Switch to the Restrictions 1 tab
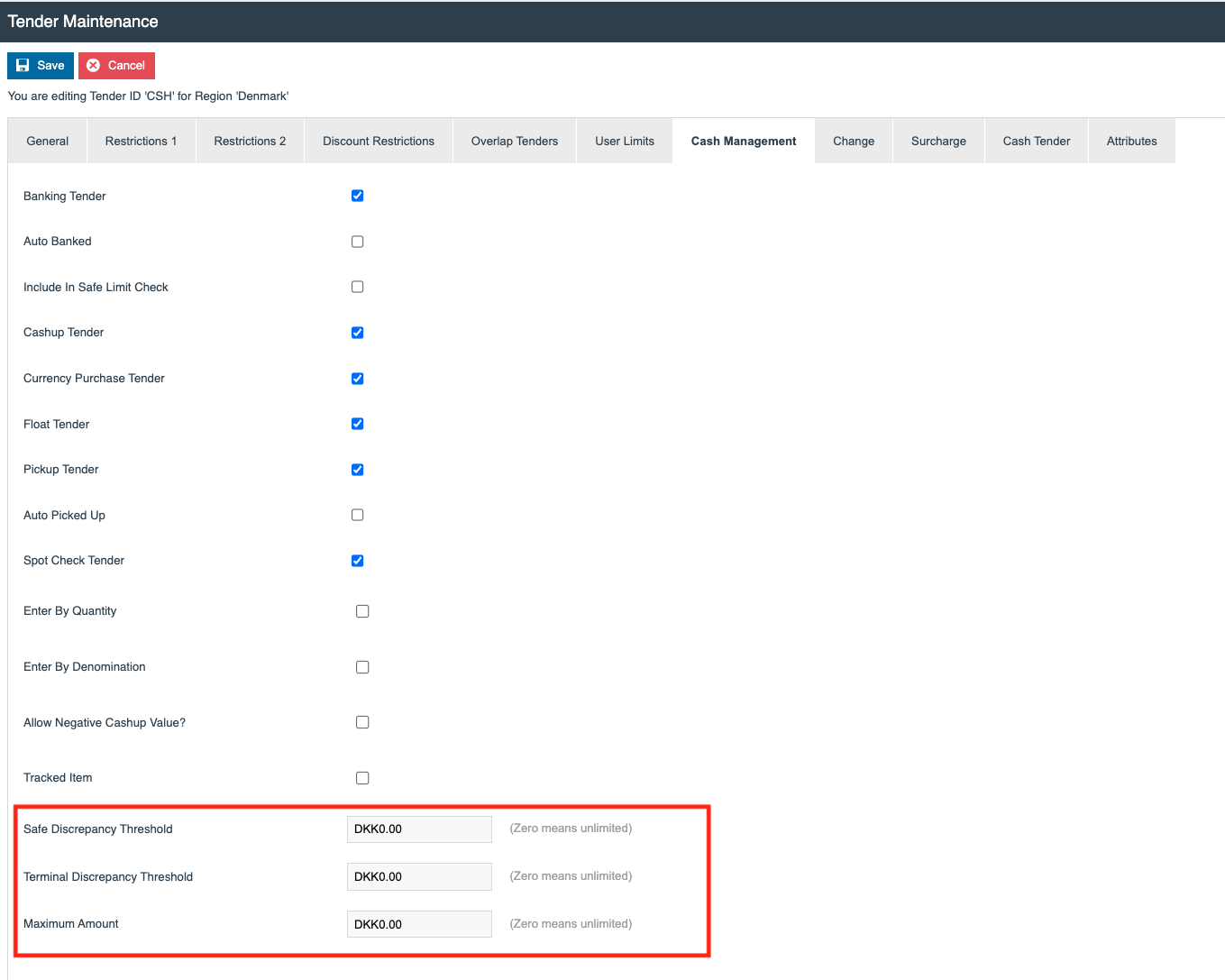The image size is (1225, 980). point(141,142)
